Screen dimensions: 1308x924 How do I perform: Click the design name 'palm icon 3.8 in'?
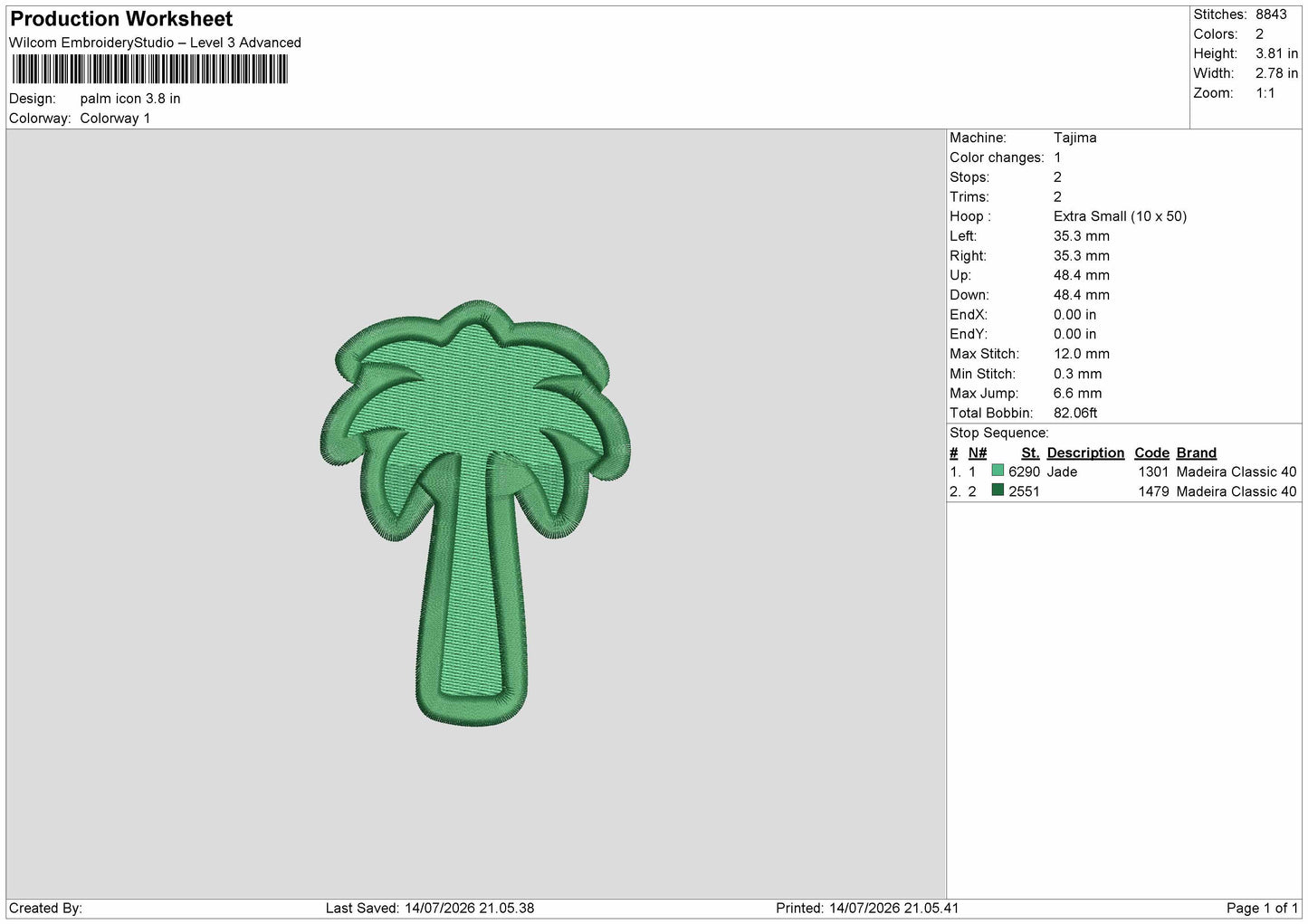[x=130, y=99]
